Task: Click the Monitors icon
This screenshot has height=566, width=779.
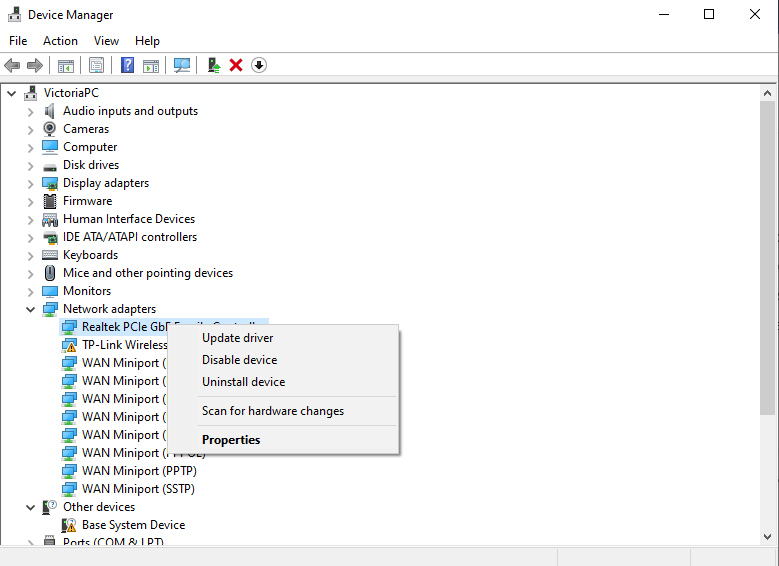Action: pos(50,291)
